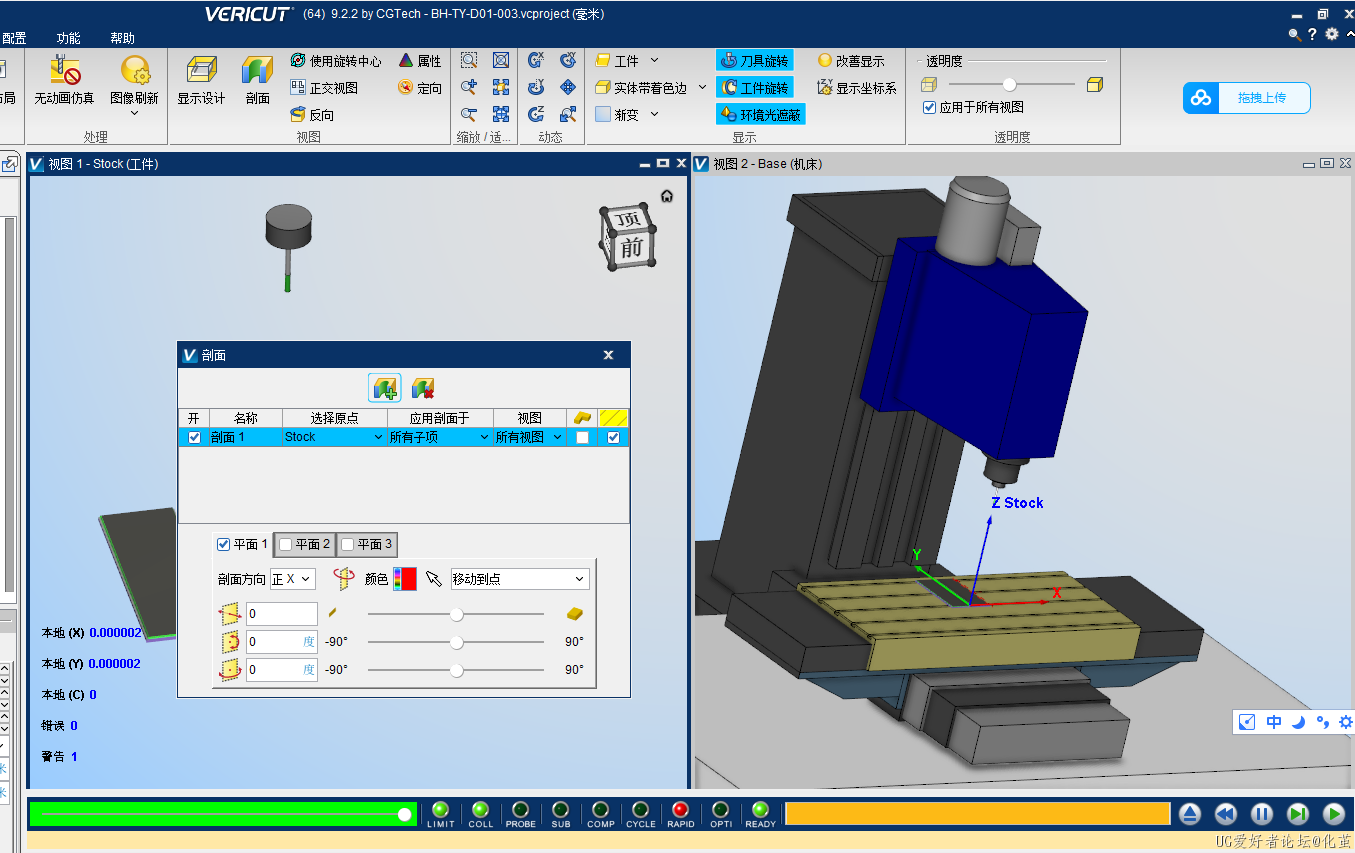Image resolution: width=1355 pixels, height=853 pixels.
Task: Open view 属性 attributes
Action: 420,61
